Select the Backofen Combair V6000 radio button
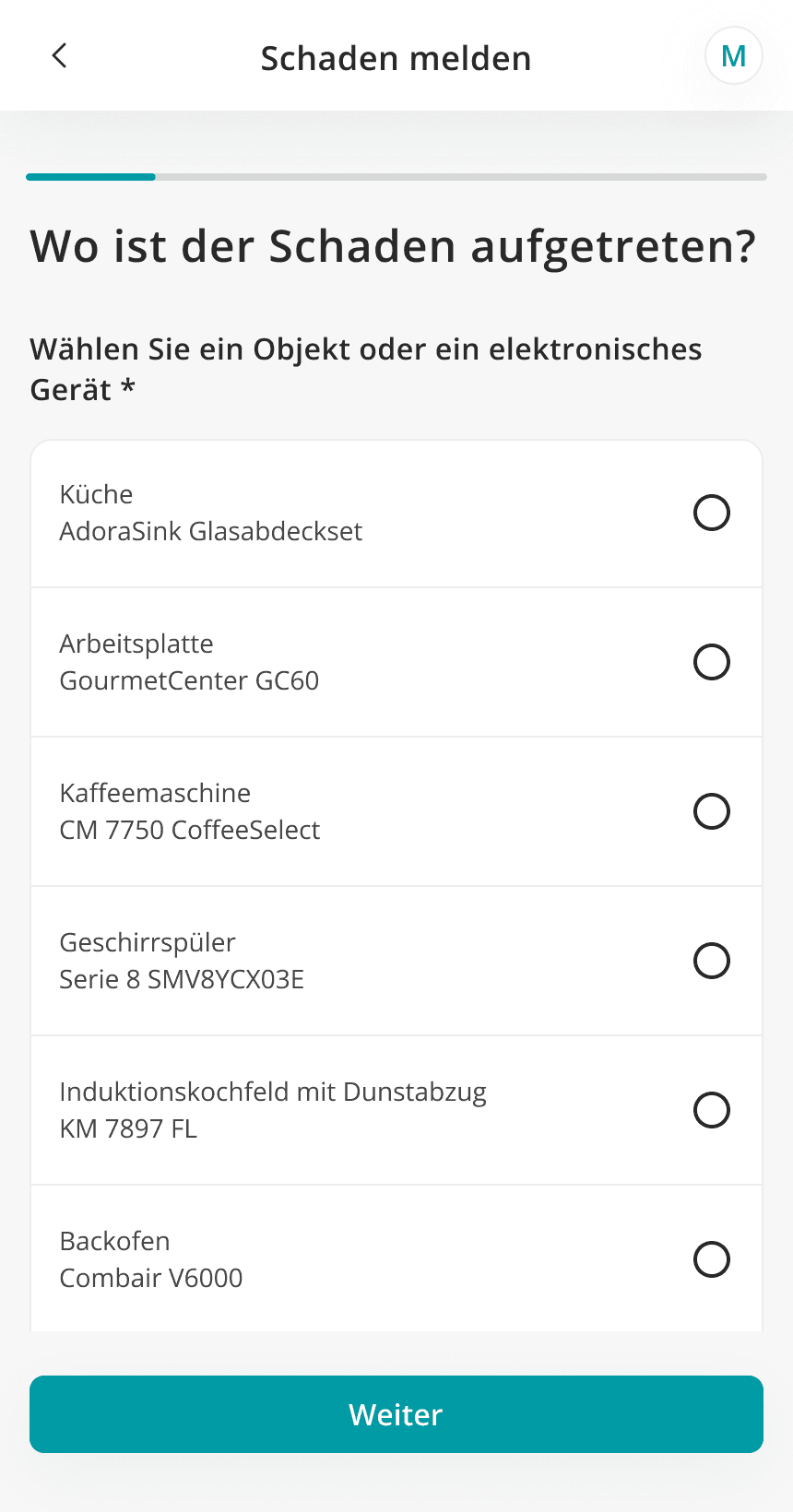 (711, 1259)
